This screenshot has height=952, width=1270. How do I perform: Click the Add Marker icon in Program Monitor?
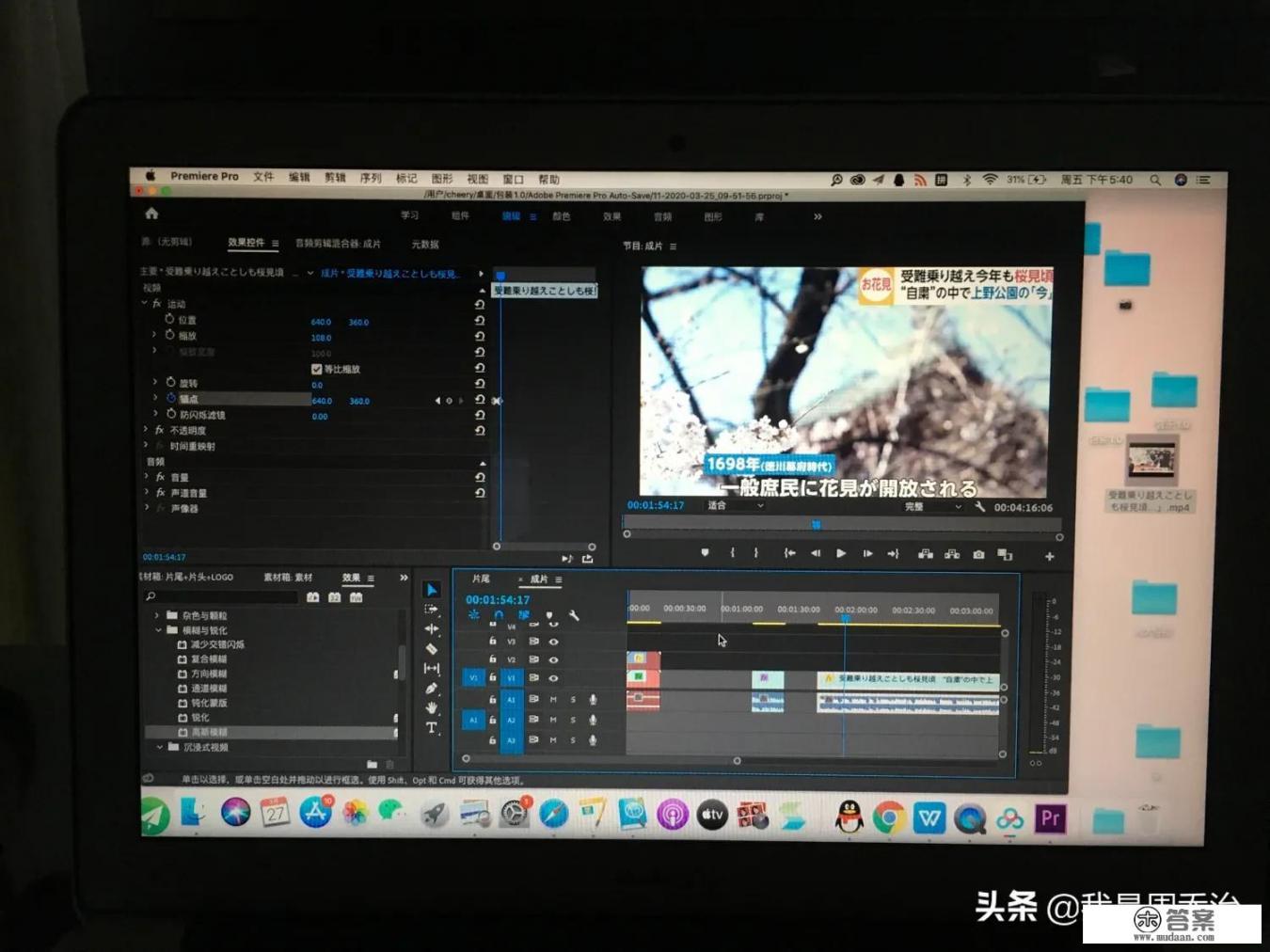click(x=705, y=553)
